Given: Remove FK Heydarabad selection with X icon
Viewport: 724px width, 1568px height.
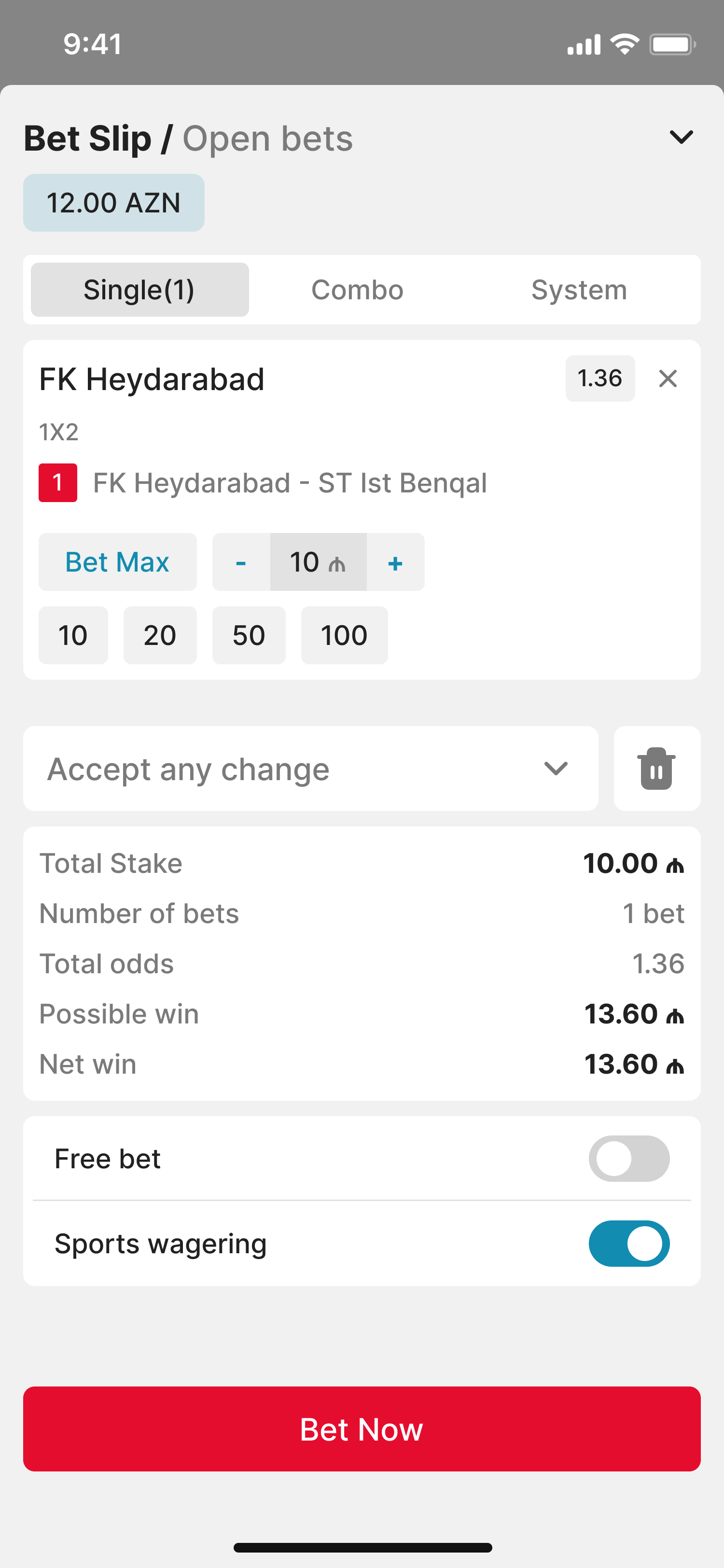Looking at the screenshot, I should click(668, 378).
